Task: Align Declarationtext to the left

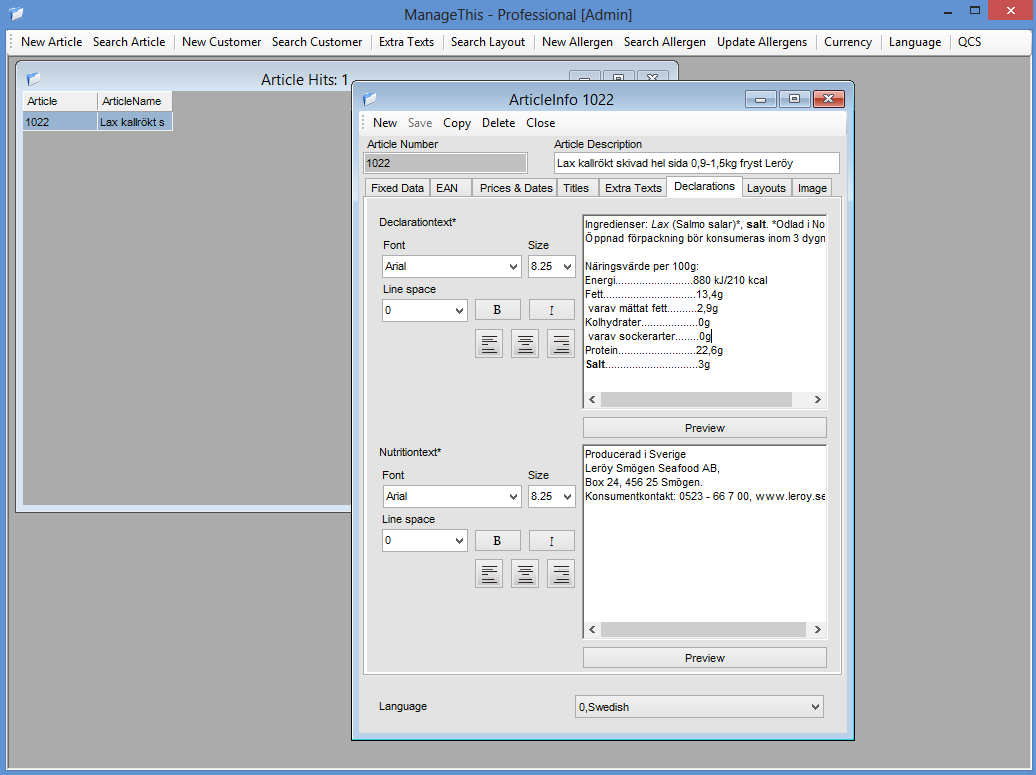Action: (489, 344)
